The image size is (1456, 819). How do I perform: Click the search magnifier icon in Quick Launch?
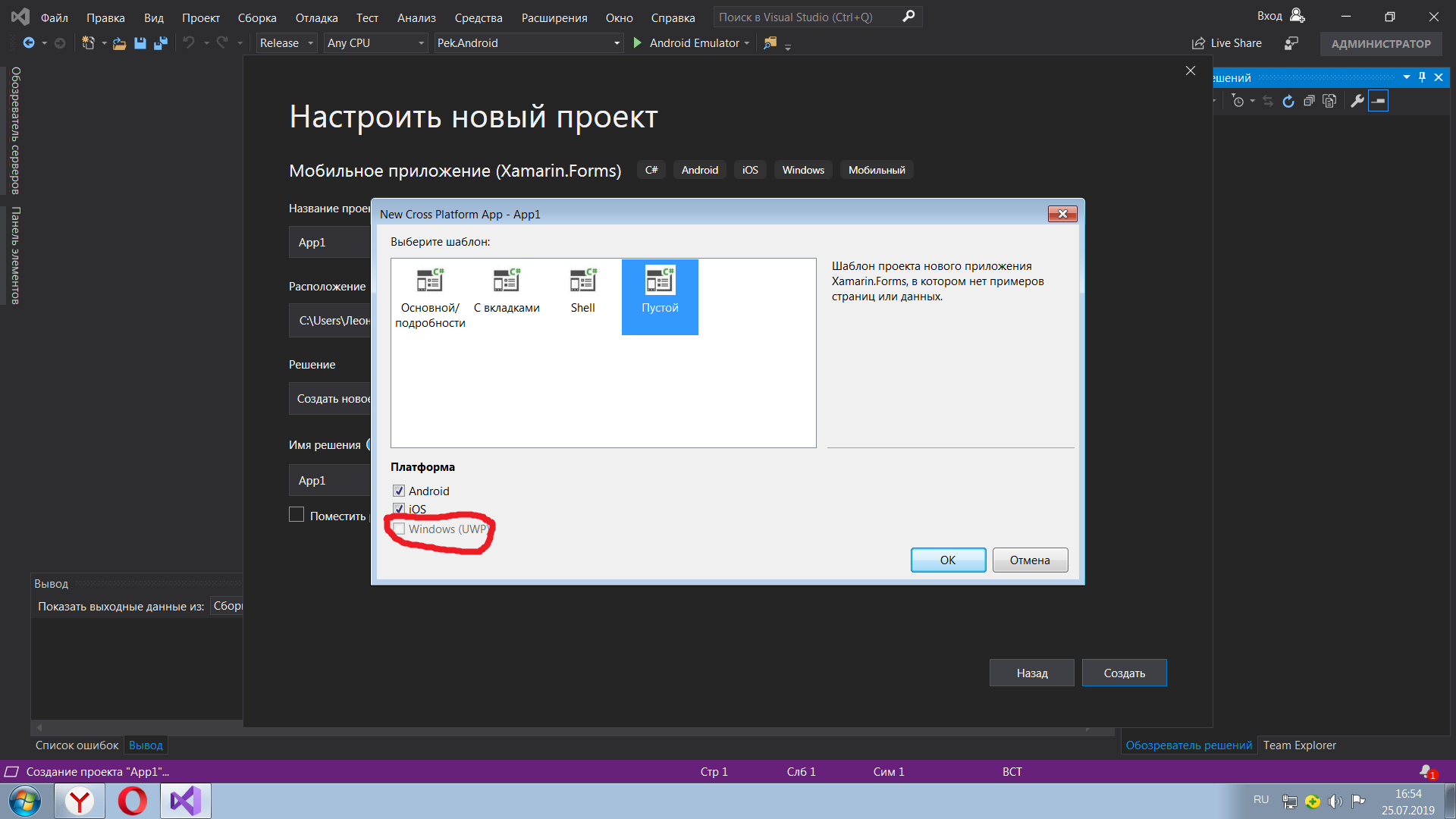pos(908,17)
